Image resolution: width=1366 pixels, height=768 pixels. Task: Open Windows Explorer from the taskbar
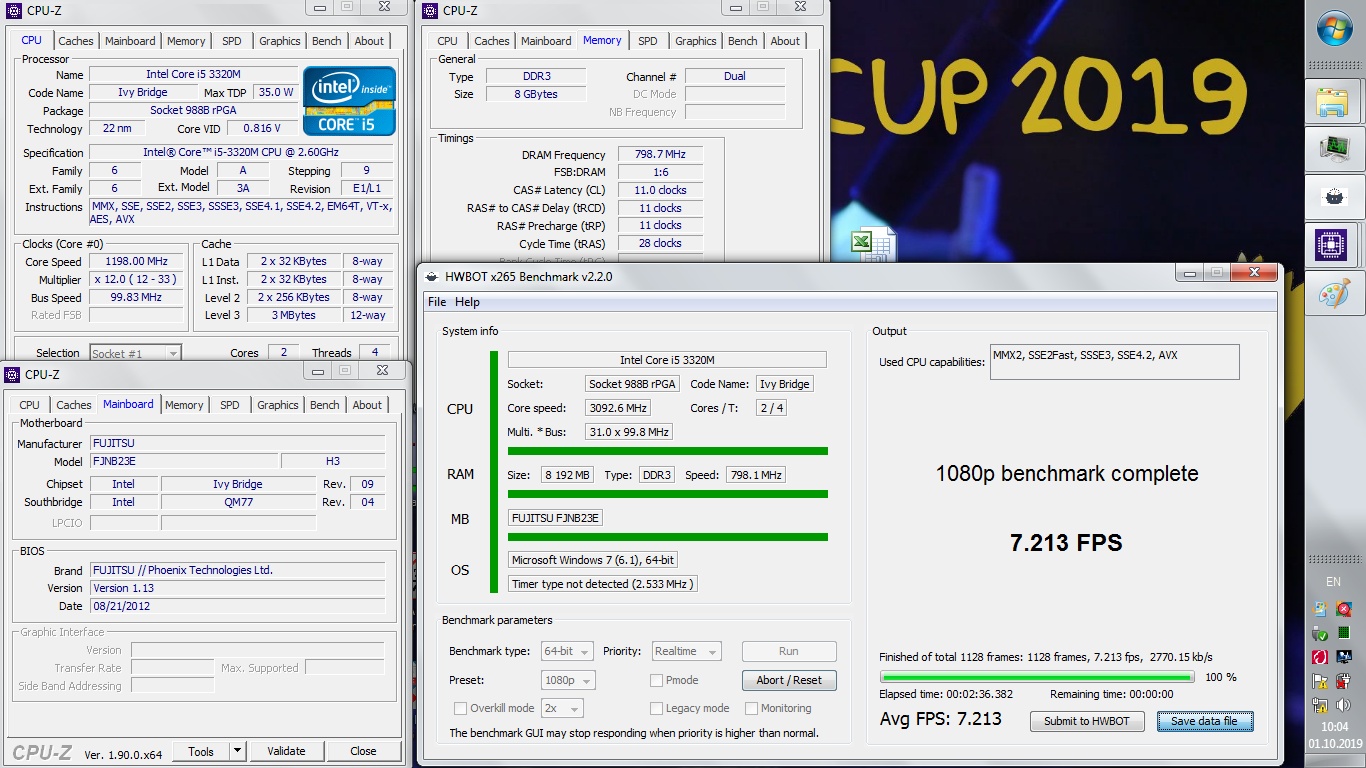coord(1334,100)
